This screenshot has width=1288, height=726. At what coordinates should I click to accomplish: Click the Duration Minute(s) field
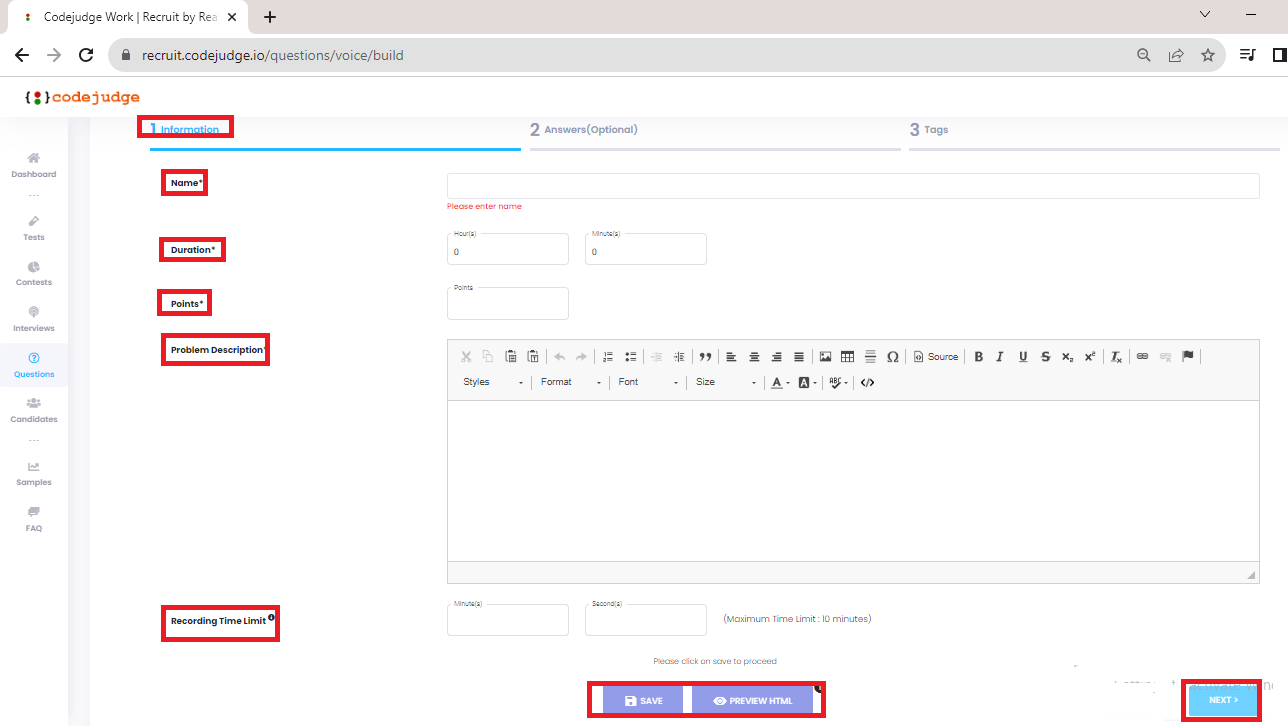pos(646,249)
